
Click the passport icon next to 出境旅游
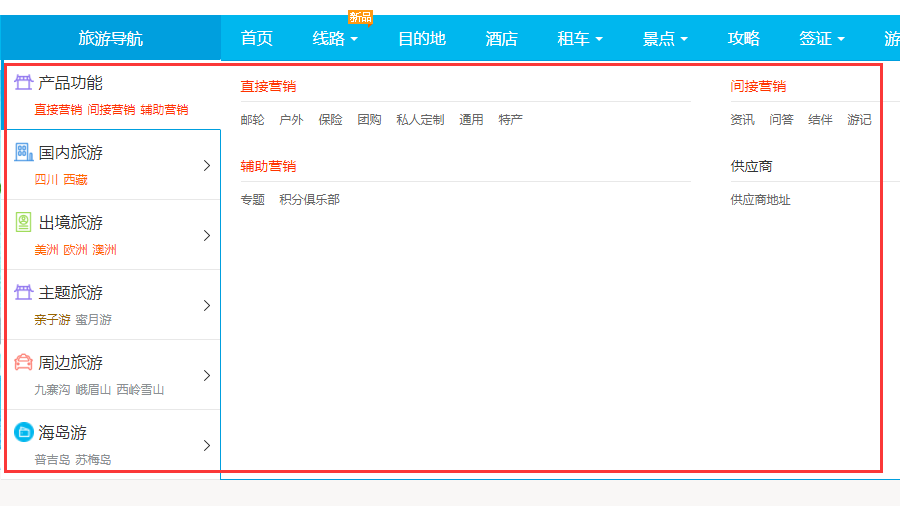24,222
